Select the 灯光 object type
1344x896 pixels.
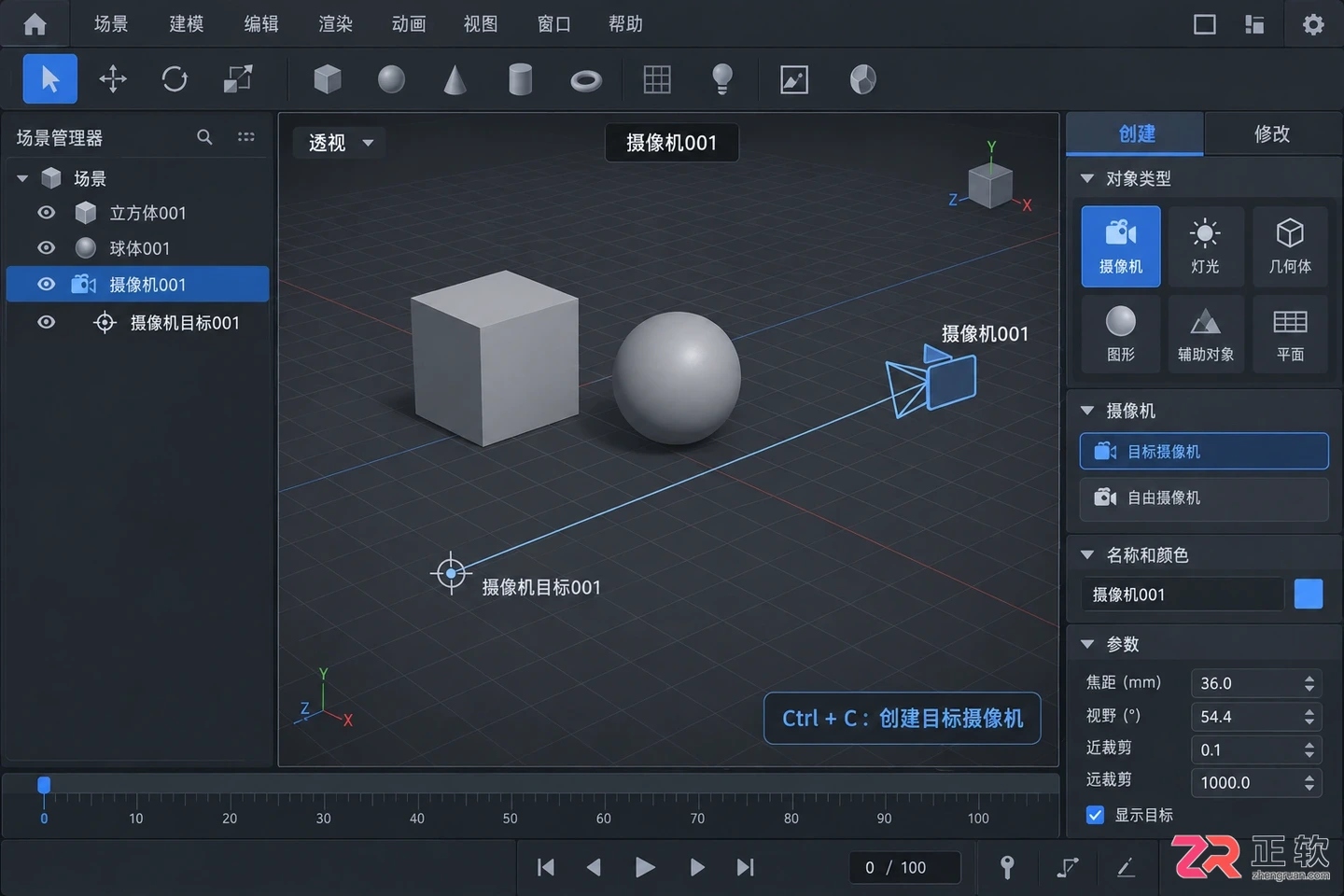click(1205, 246)
